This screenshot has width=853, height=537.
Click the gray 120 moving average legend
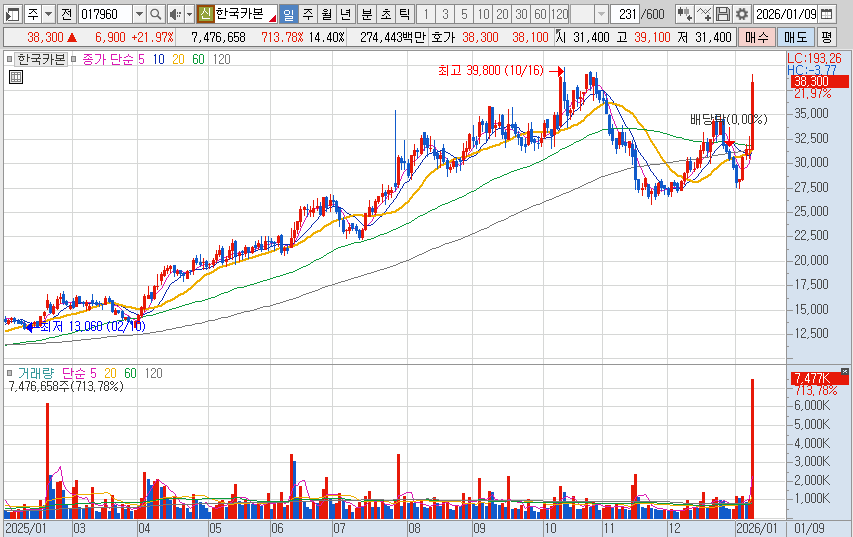[x=221, y=59]
